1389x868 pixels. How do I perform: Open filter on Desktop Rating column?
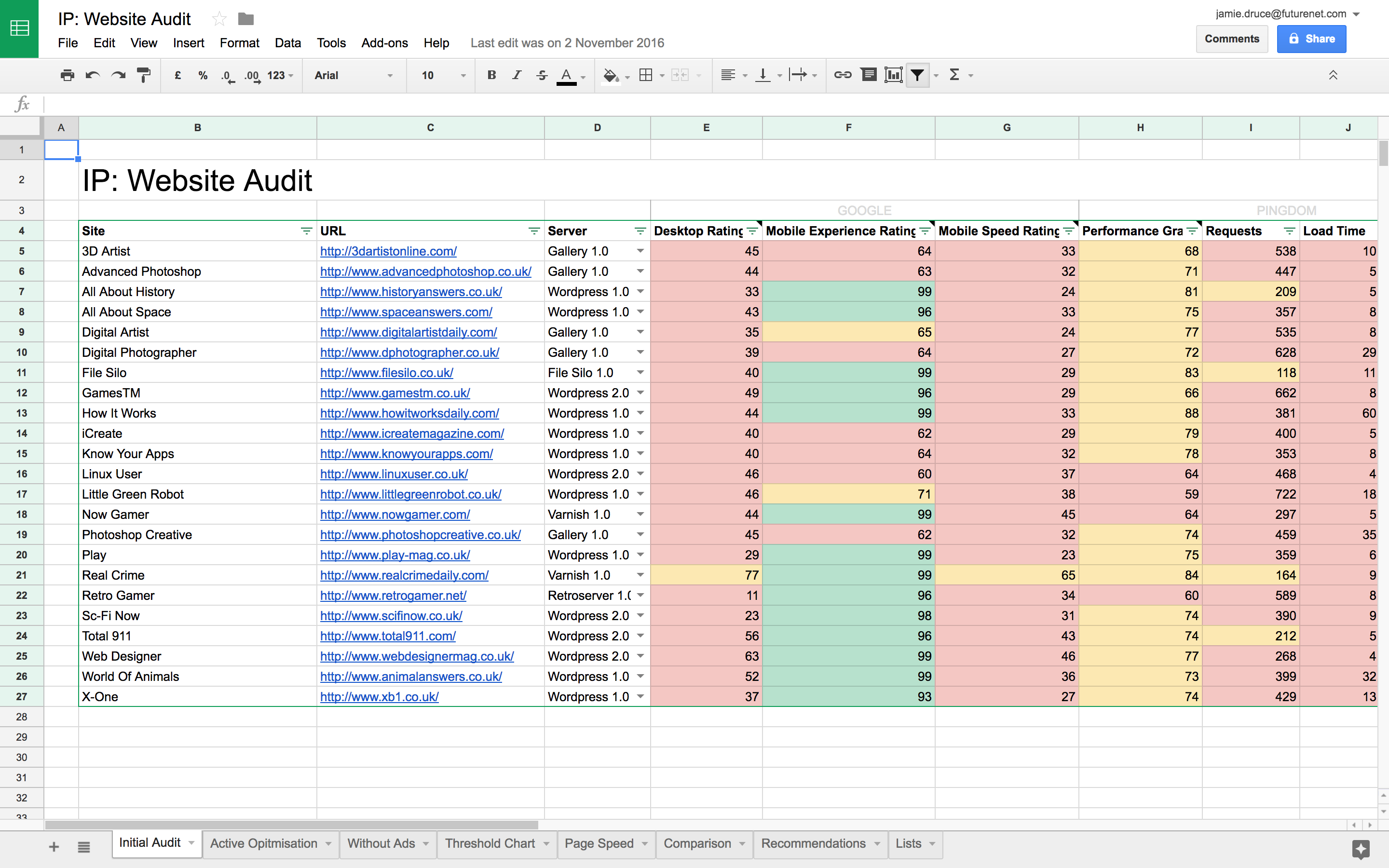tap(752, 231)
